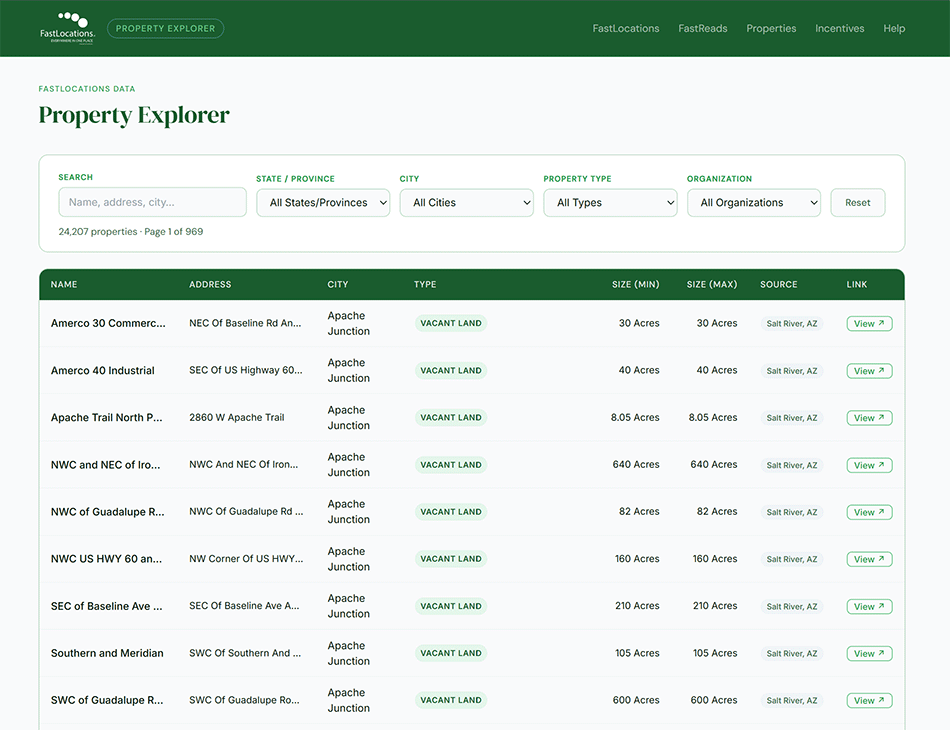The image size is (950, 730).
Task: Select the name NWC US HWY 60 an...
Action: click(x=106, y=559)
